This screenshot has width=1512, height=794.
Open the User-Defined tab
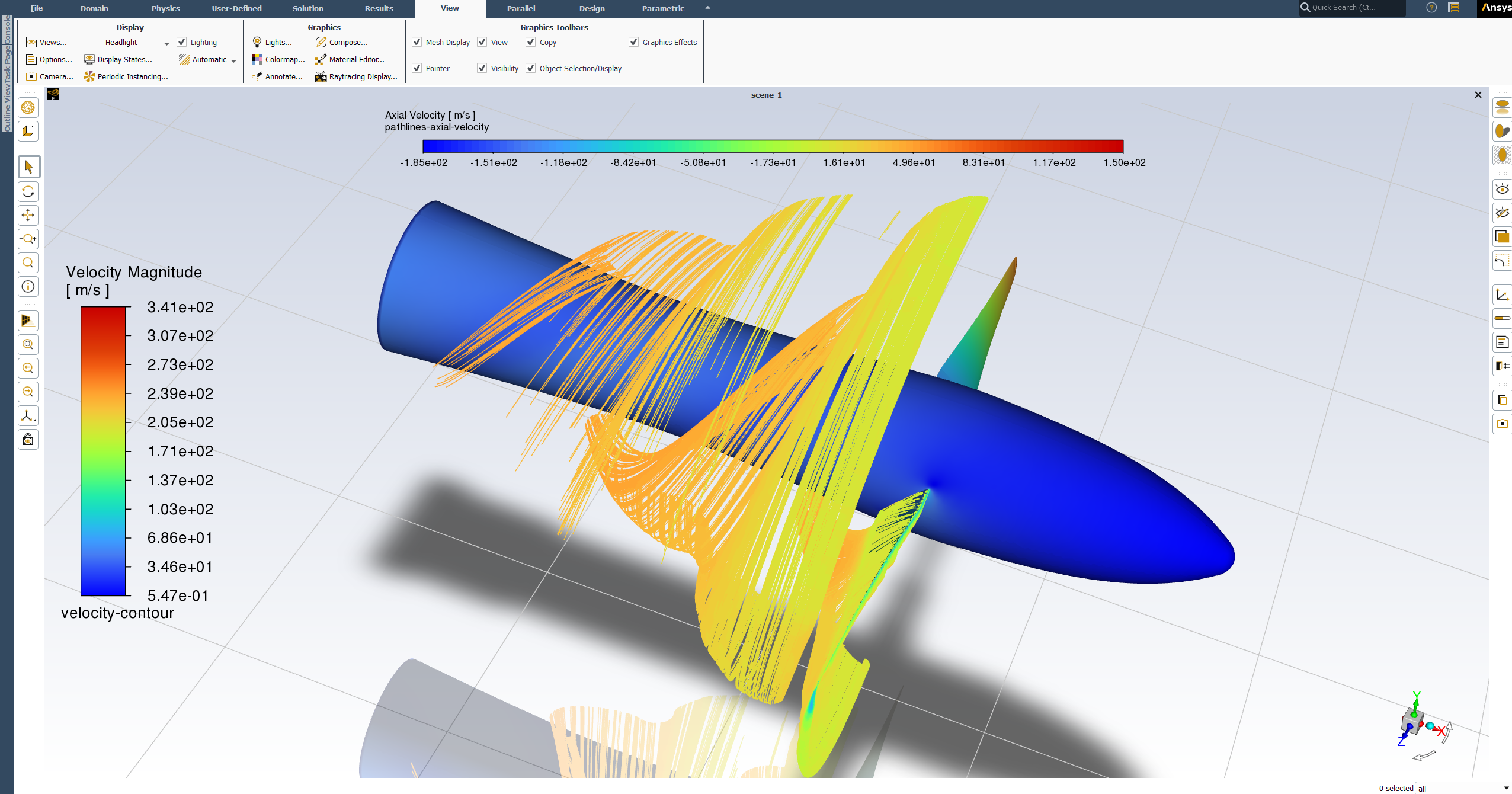[236, 8]
